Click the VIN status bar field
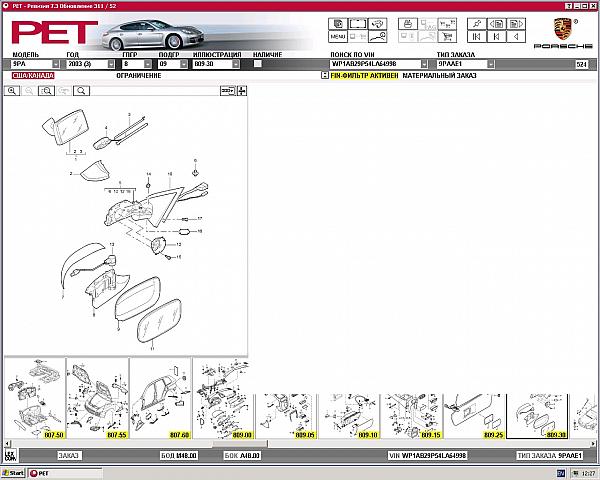The image size is (600, 480). (x=427, y=456)
